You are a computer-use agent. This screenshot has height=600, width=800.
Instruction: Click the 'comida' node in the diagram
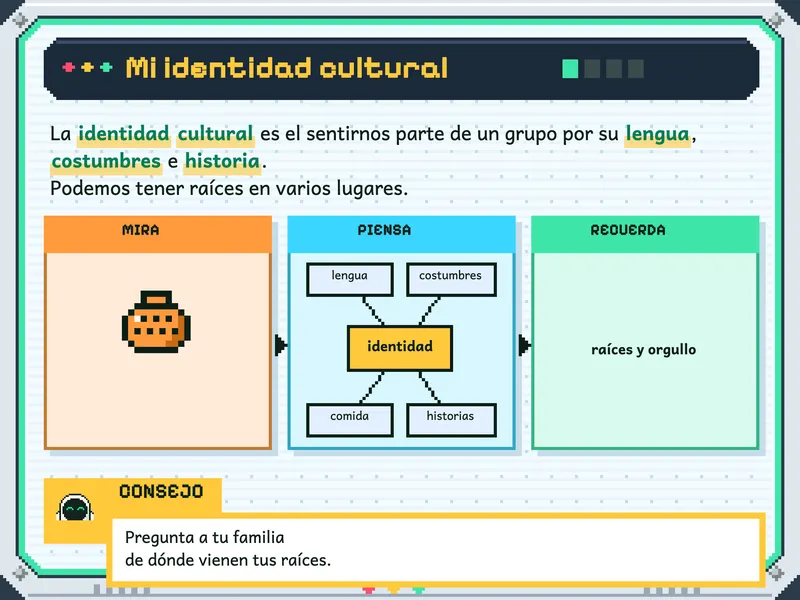coord(350,420)
